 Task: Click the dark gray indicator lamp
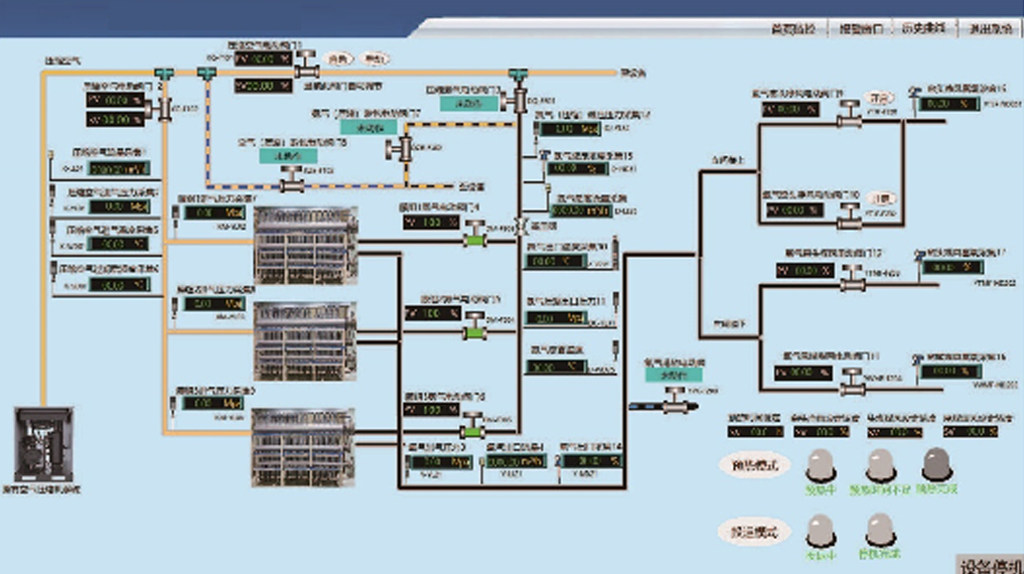pos(936,463)
